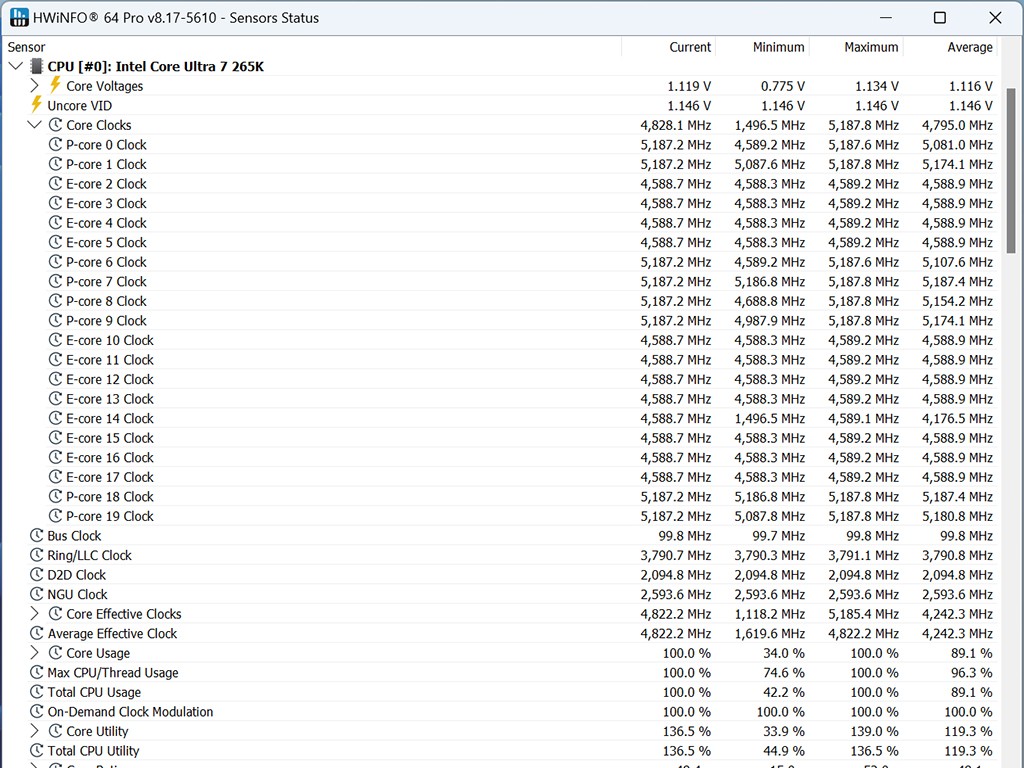Image resolution: width=1024 pixels, height=768 pixels.
Task: Click the CPU chip icon beside Intel Core Ultra 7
Action: pos(37,67)
